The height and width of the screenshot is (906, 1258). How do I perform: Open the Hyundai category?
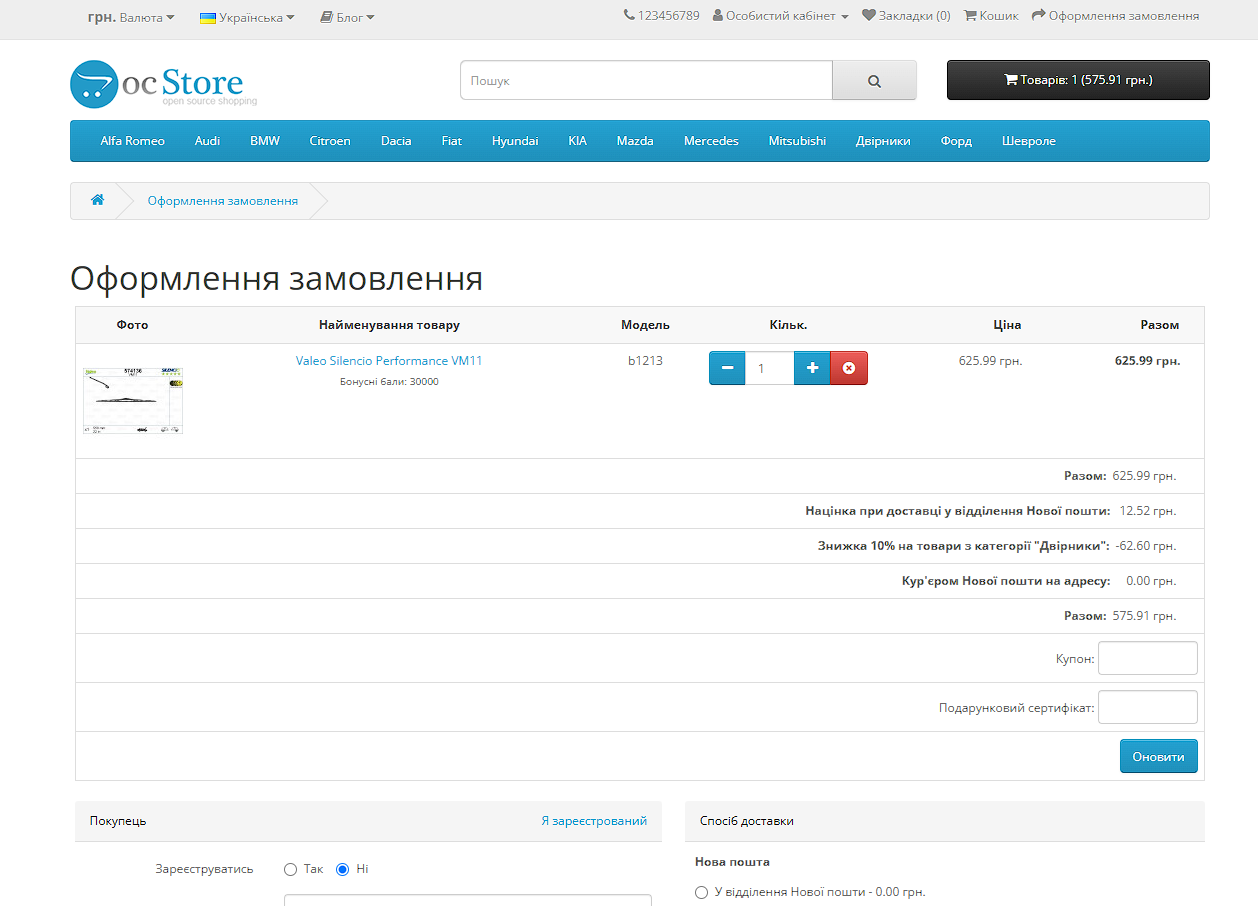(515, 141)
